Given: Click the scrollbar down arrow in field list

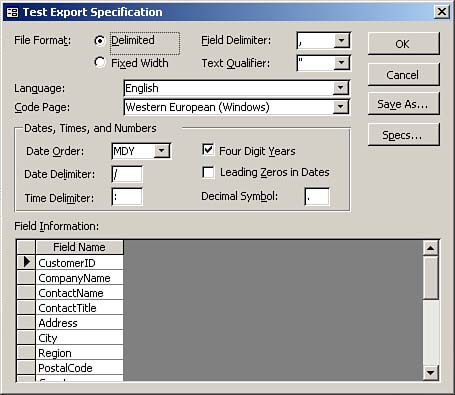Looking at the screenshot, I should pos(430,372).
